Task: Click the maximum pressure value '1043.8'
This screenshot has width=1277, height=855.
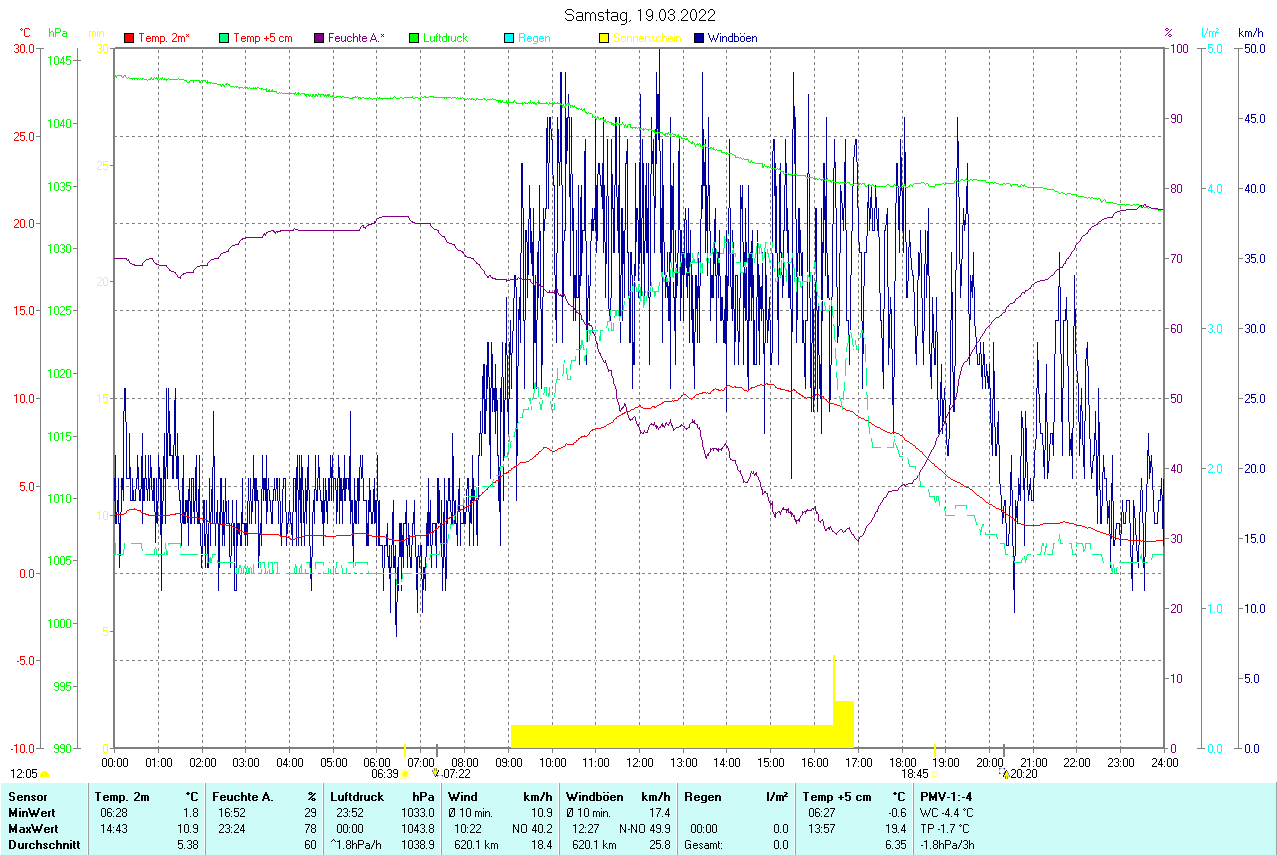Action: tap(417, 829)
